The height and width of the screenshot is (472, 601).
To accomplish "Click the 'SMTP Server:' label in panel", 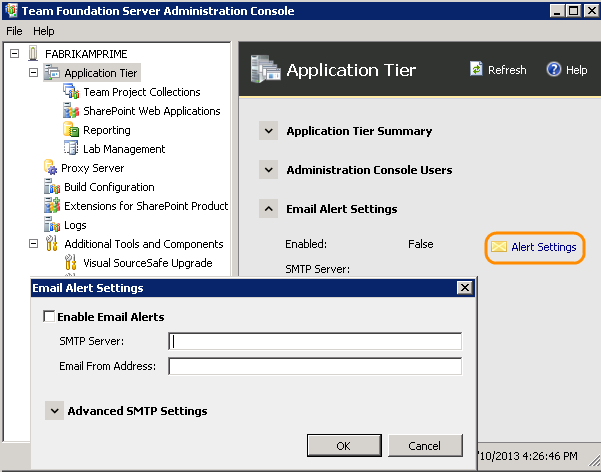I will pos(317,269).
